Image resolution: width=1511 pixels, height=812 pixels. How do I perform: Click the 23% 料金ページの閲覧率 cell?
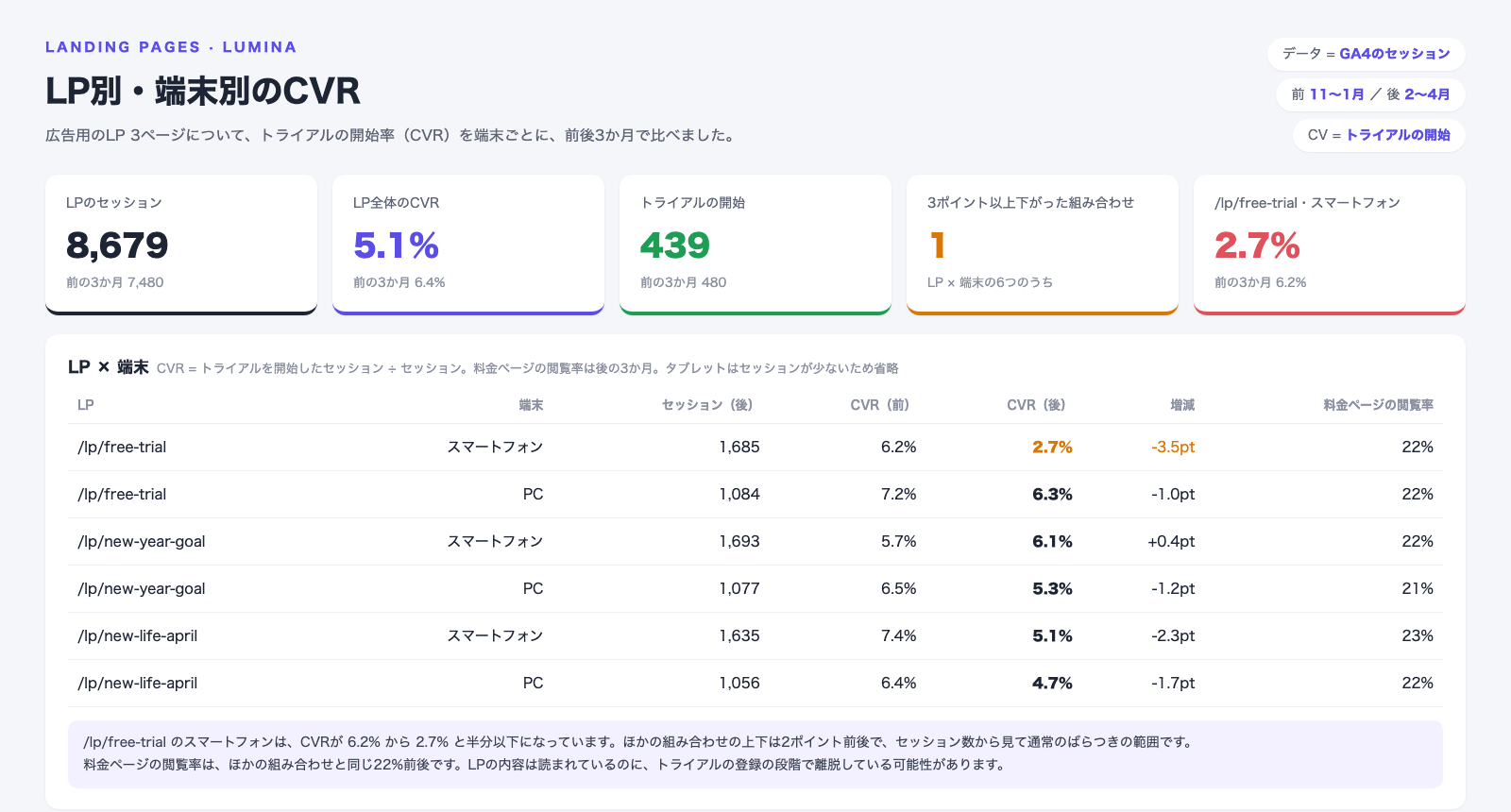(1418, 636)
